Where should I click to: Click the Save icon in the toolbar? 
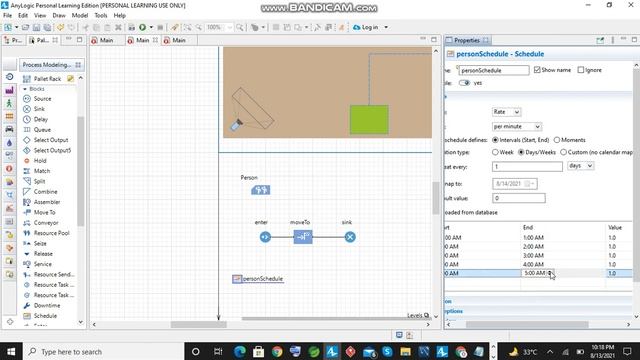pos(36,27)
